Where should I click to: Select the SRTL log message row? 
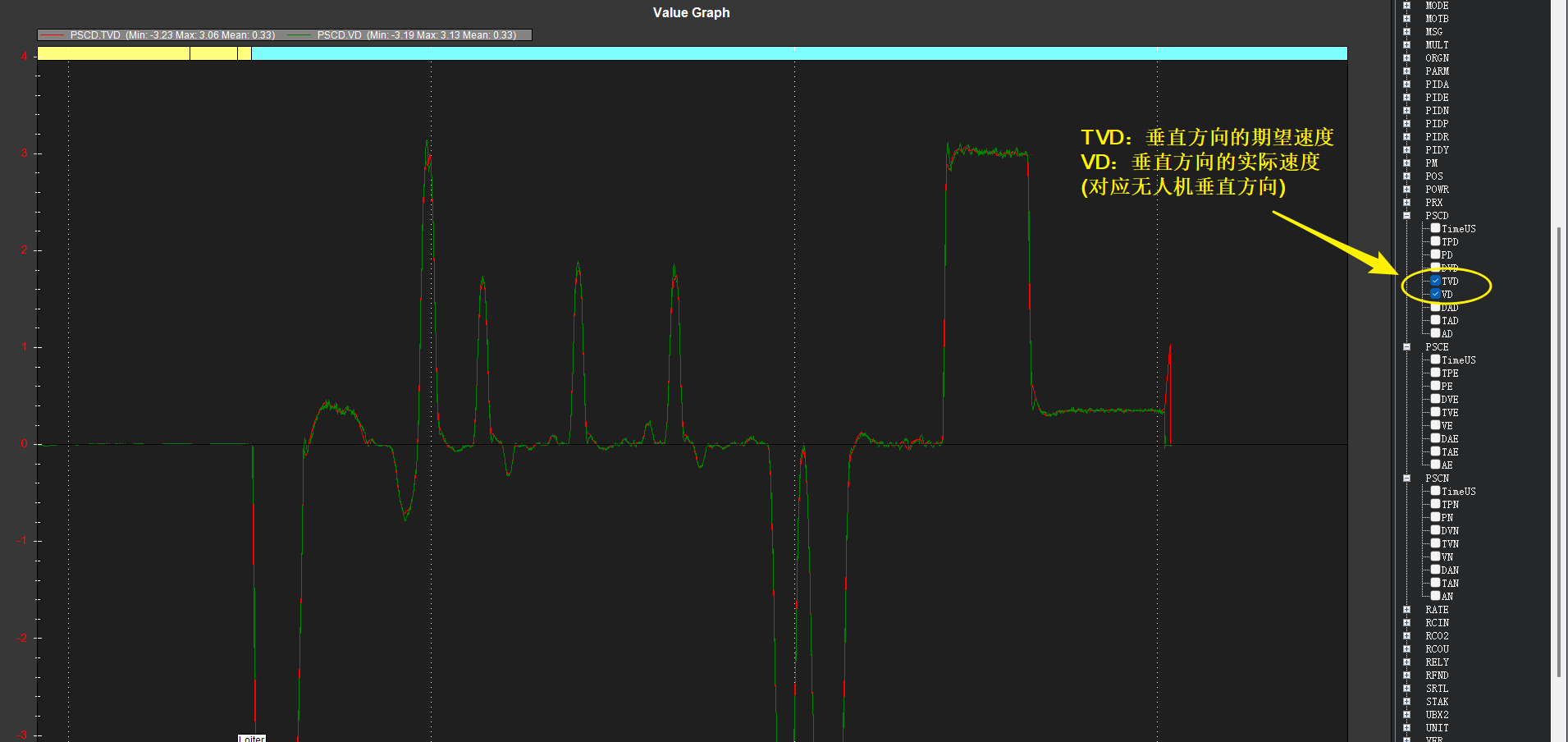pos(1437,689)
